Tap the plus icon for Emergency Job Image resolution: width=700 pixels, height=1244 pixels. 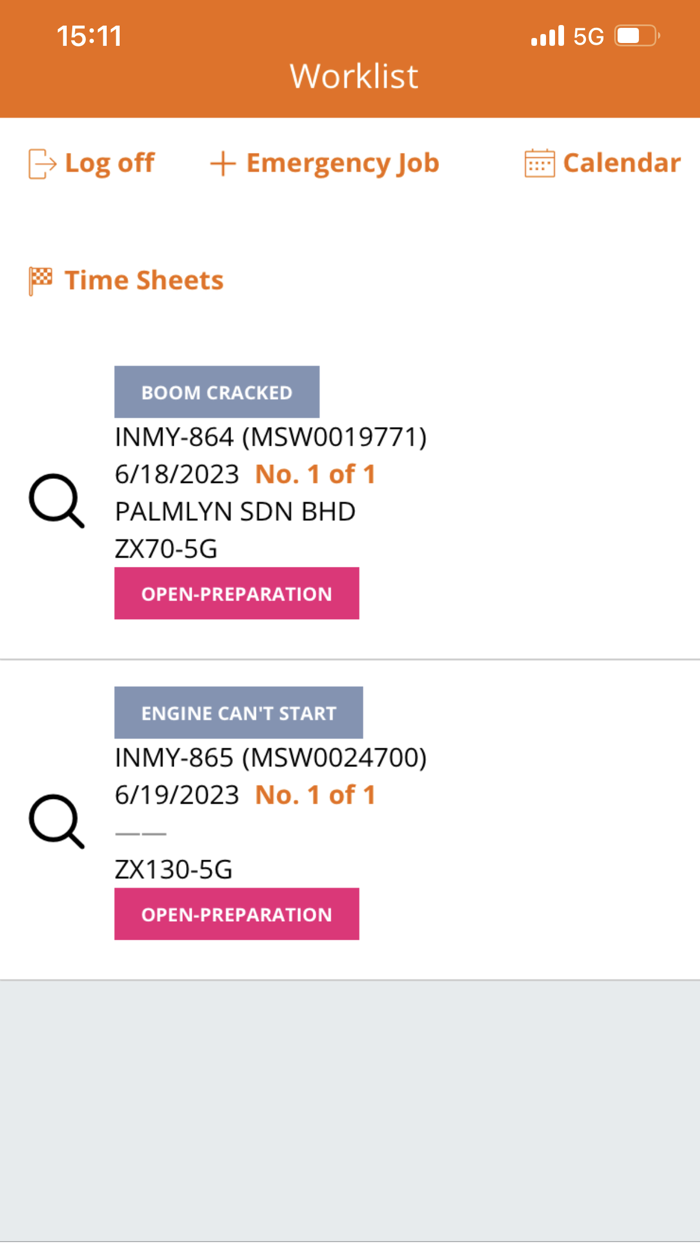tap(222, 164)
